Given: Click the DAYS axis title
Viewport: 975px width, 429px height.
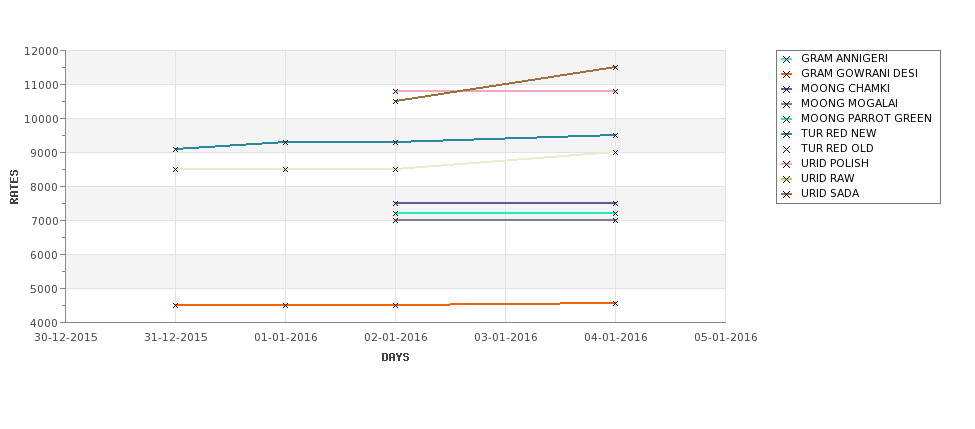Looking at the screenshot, I should [395, 358].
